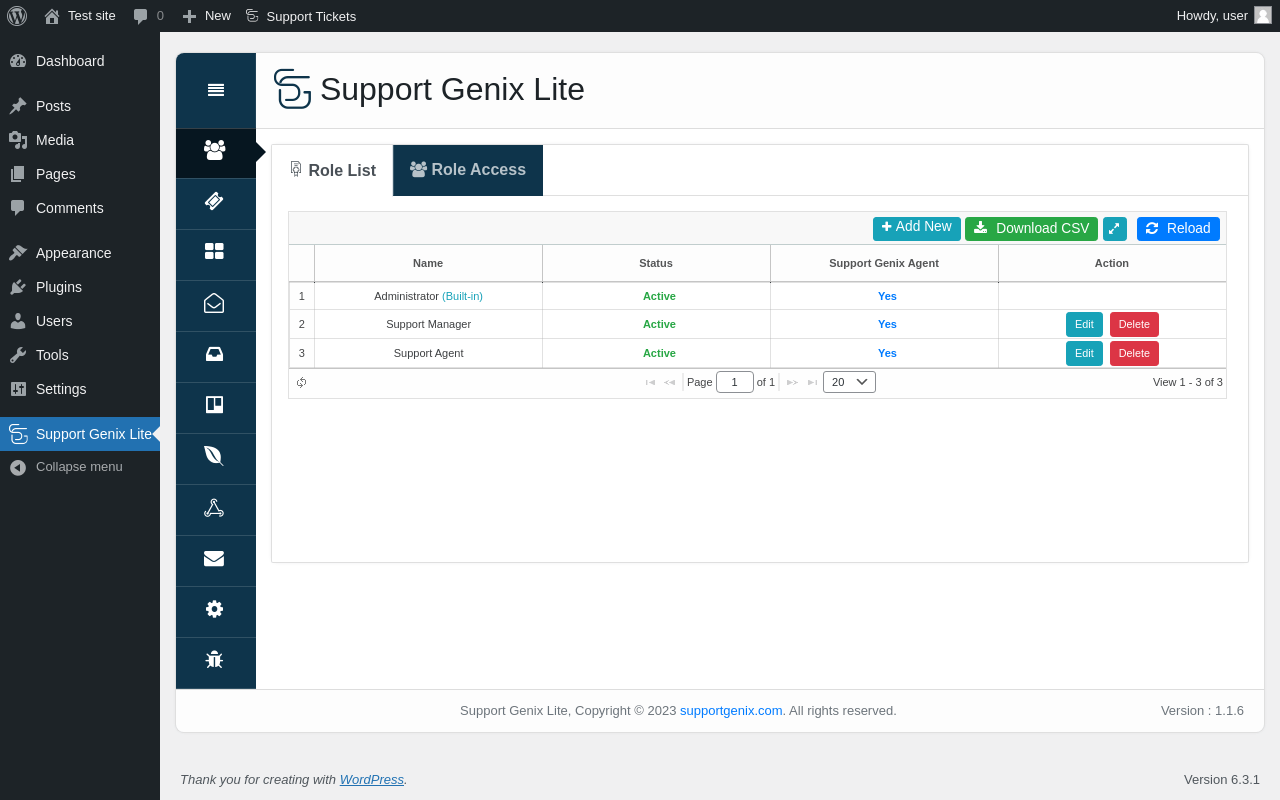Image resolution: width=1280 pixels, height=800 pixels.
Task: Open the New content menu in the admin bar
Action: tap(206, 16)
